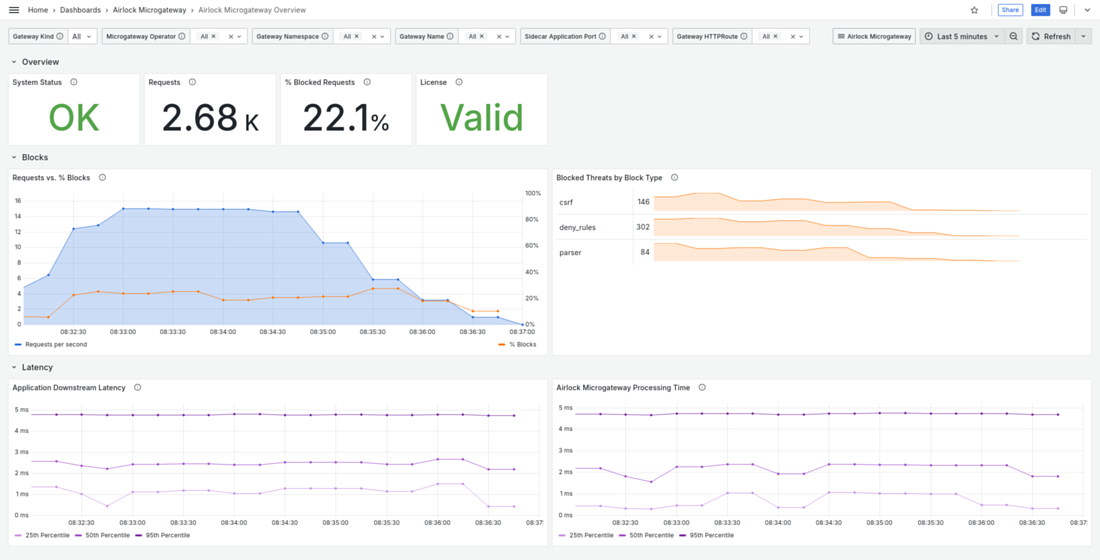Go to Dashboards breadcrumb

[x=80, y=10]
